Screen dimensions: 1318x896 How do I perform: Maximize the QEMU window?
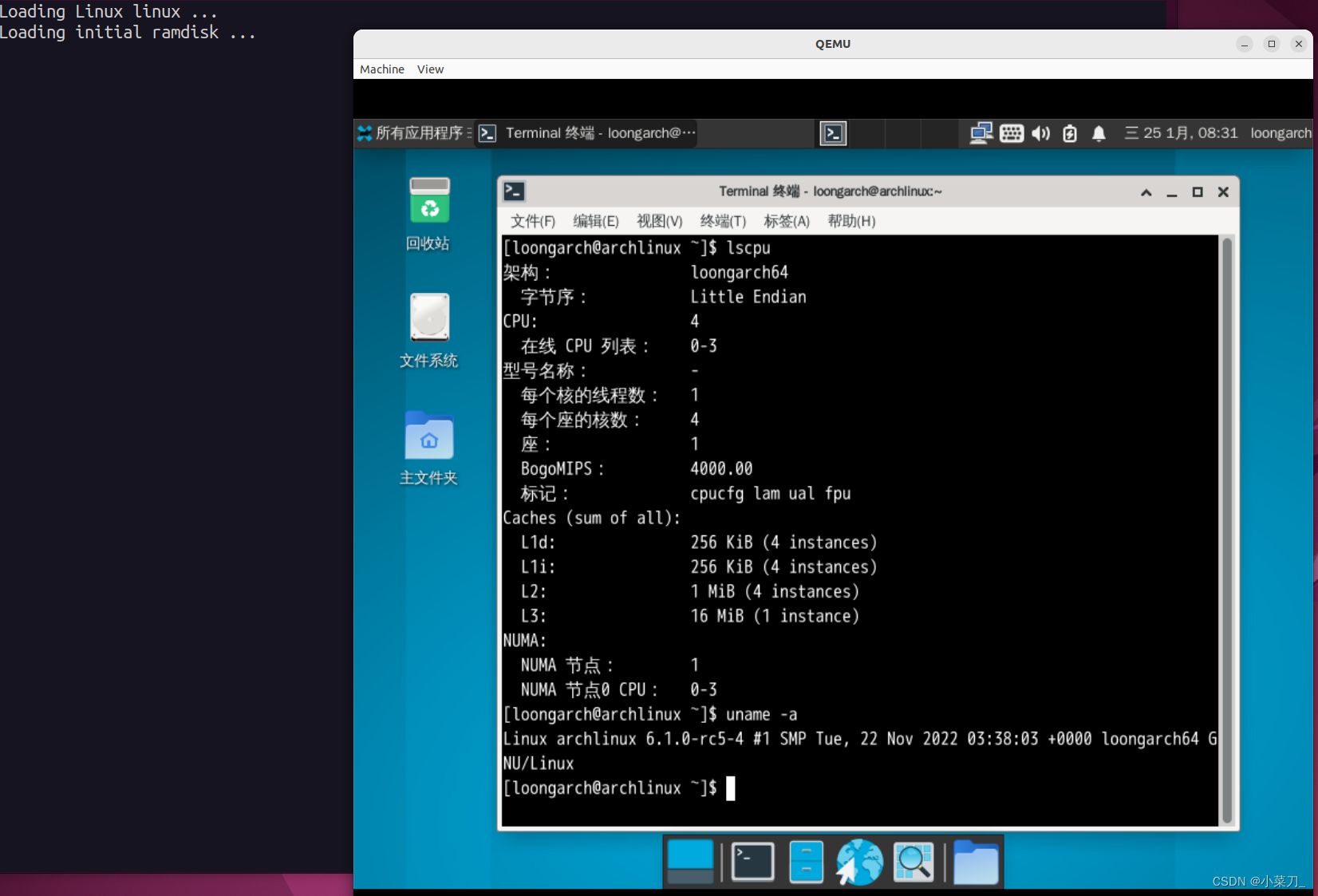(1272, 44)
